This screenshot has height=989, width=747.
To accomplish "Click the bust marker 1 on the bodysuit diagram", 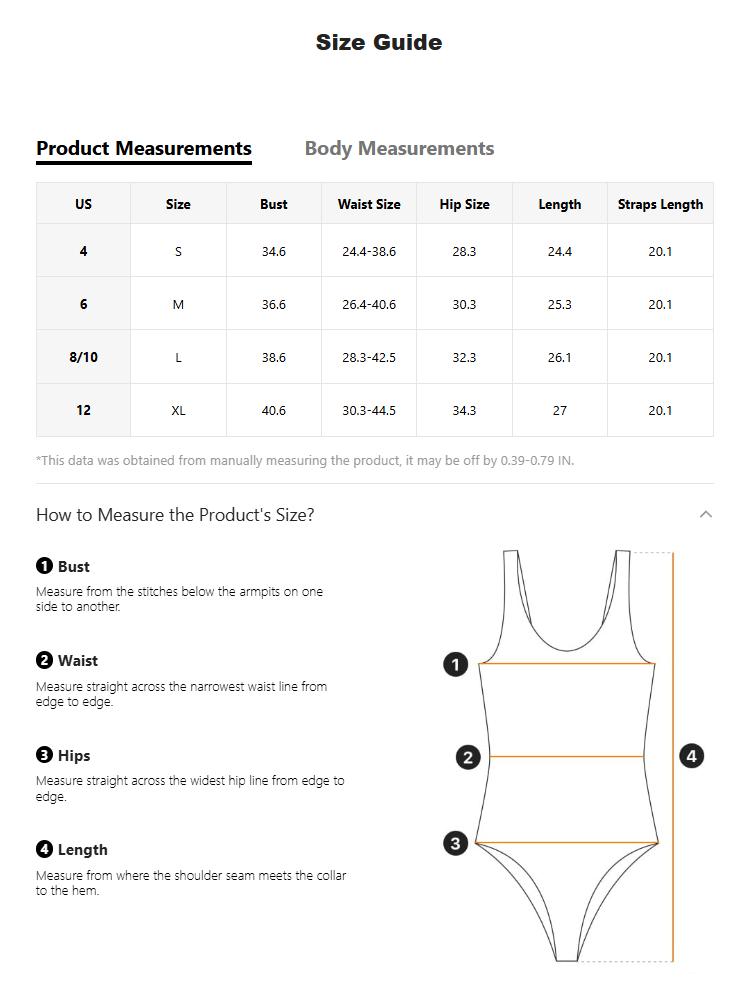I will tap(455, 664).
